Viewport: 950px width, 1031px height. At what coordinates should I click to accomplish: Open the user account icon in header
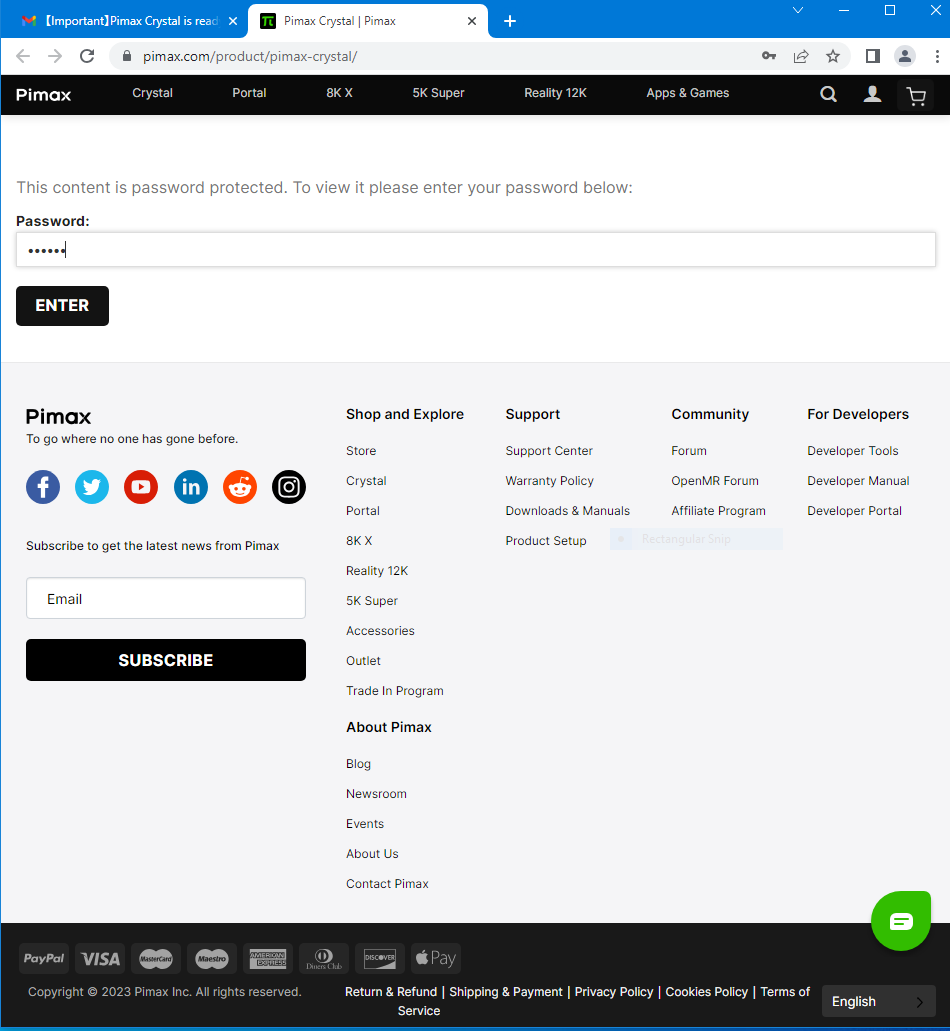[872, 94]
